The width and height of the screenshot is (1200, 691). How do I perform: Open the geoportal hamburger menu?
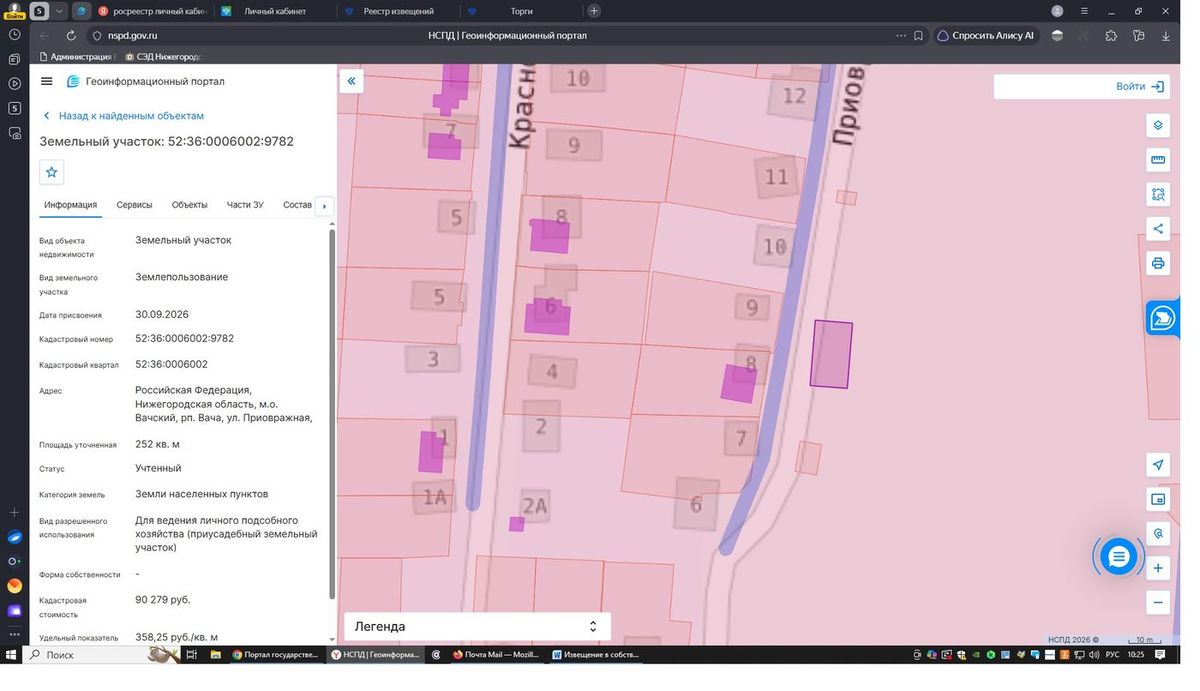[46, 81]
